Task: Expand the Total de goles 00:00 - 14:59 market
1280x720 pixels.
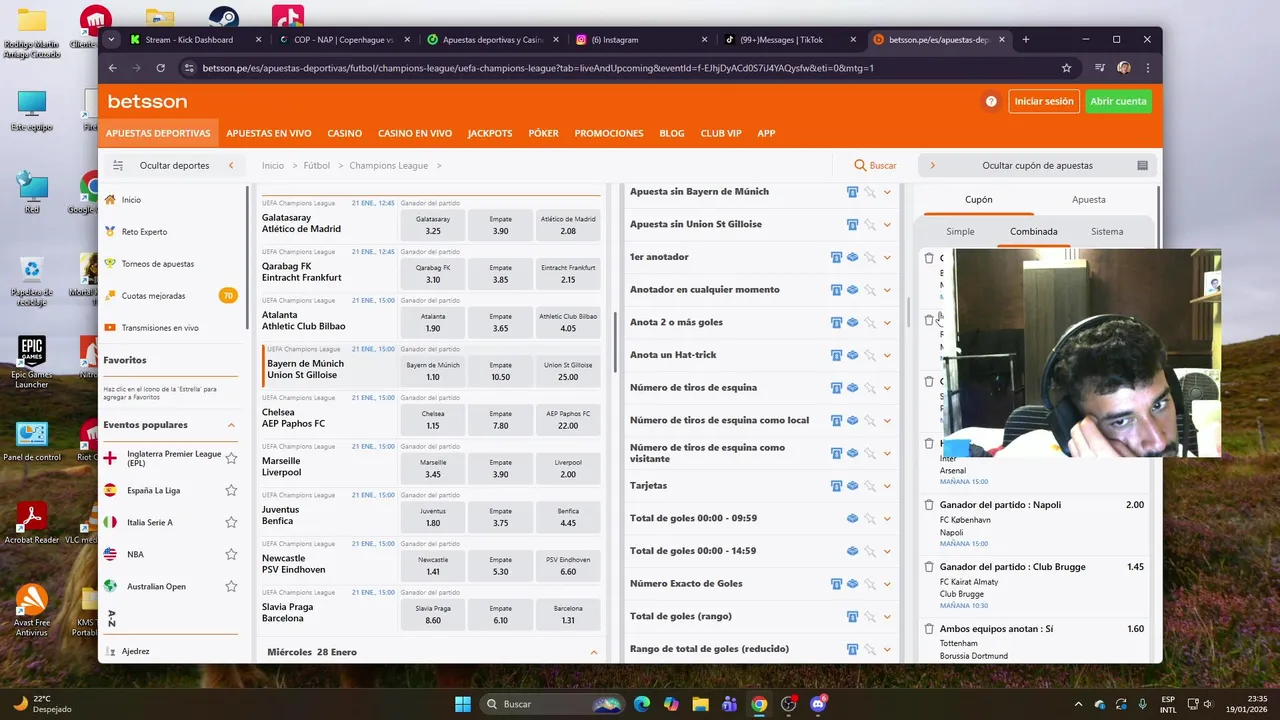Action: [887, 551]
